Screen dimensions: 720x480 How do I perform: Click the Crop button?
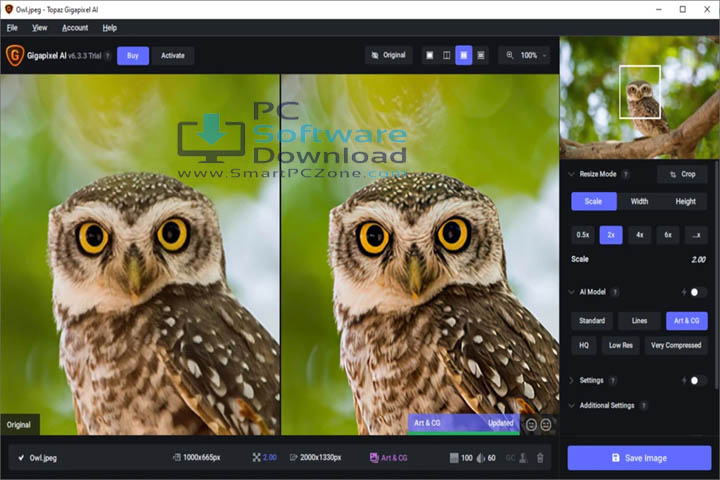pos(682,174)
